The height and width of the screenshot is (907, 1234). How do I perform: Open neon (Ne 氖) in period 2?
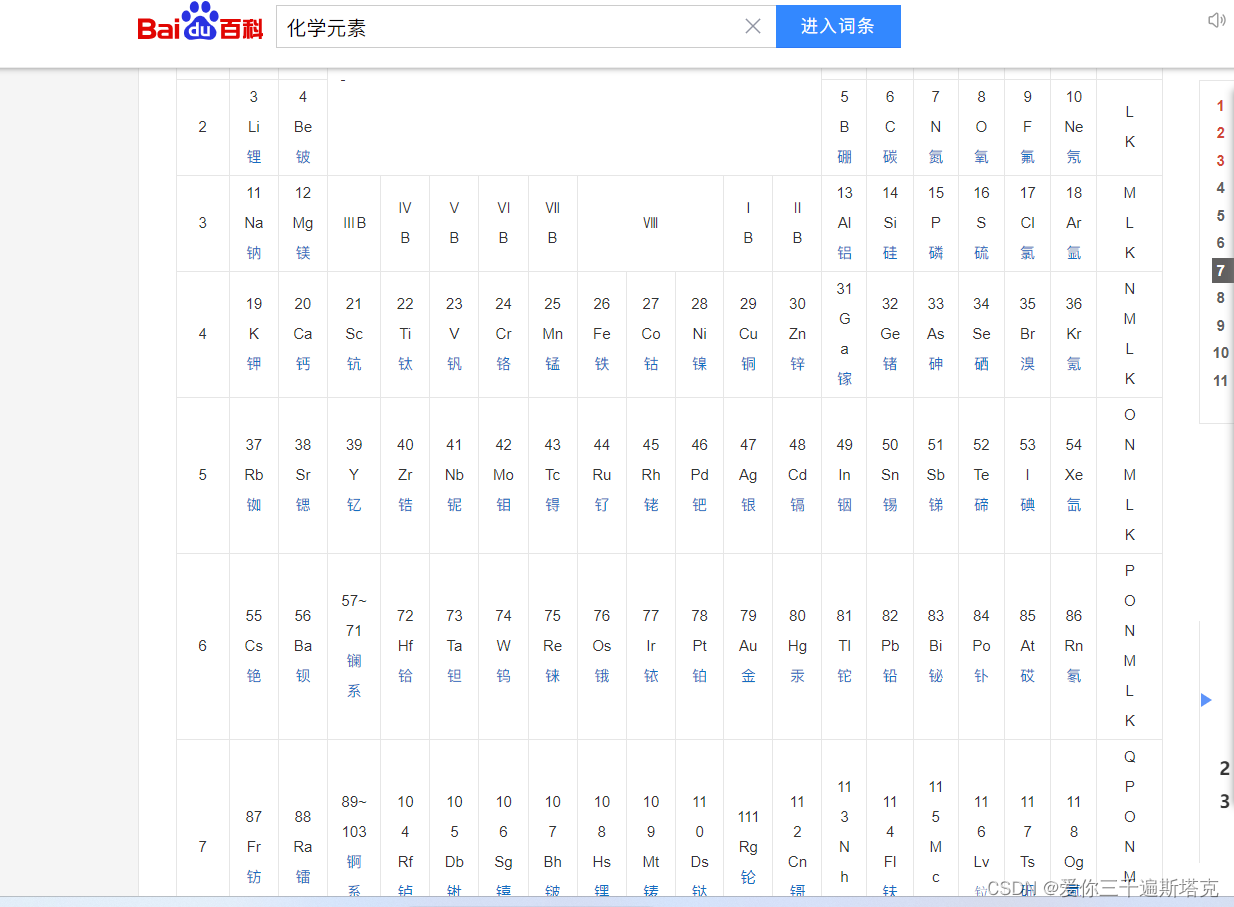click(x=1073, y=126)
